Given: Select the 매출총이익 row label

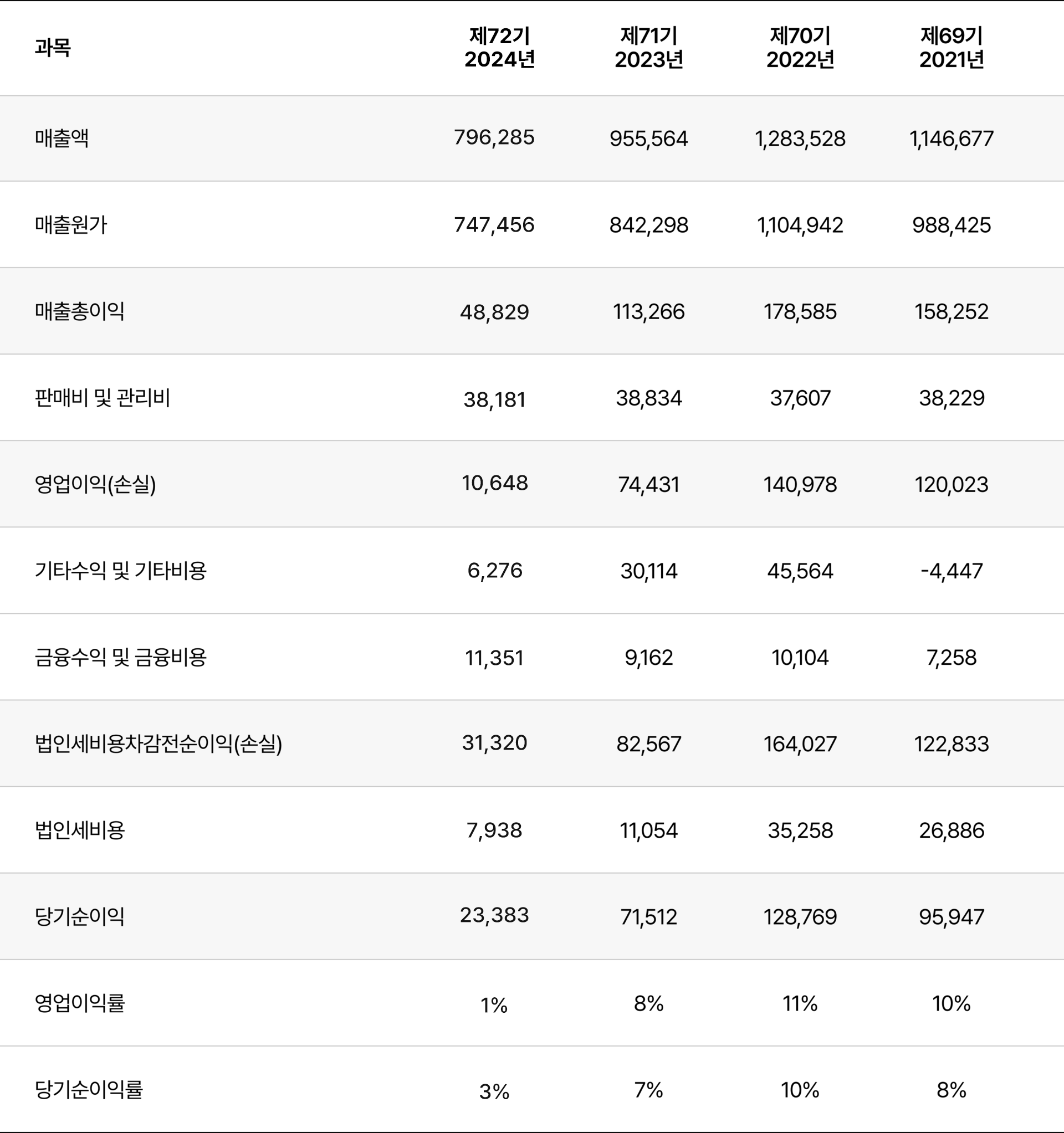Looking at the screenshot, I should (79, 311).
